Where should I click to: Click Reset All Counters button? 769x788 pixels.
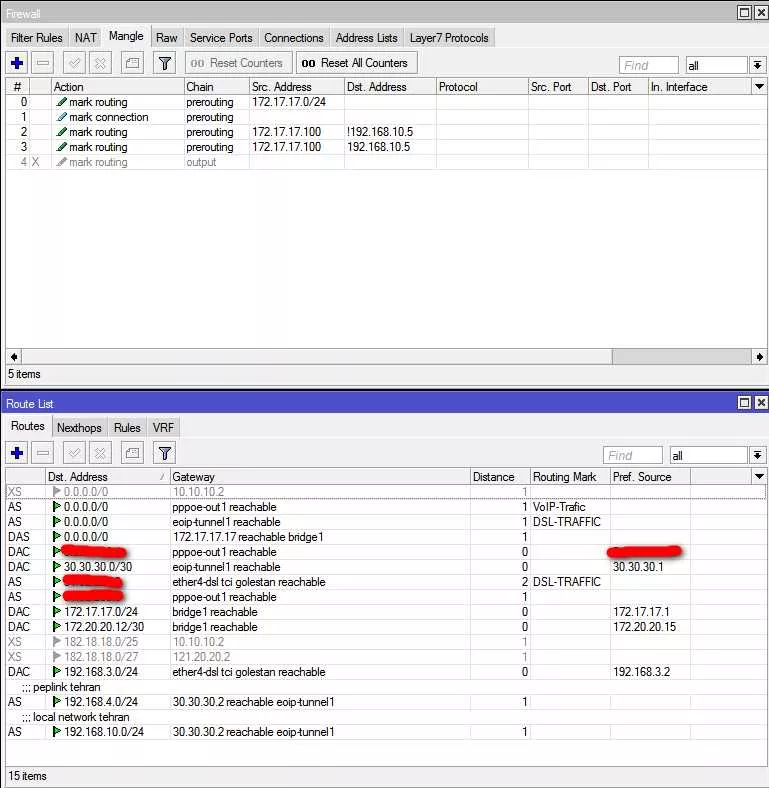[356, 63]
